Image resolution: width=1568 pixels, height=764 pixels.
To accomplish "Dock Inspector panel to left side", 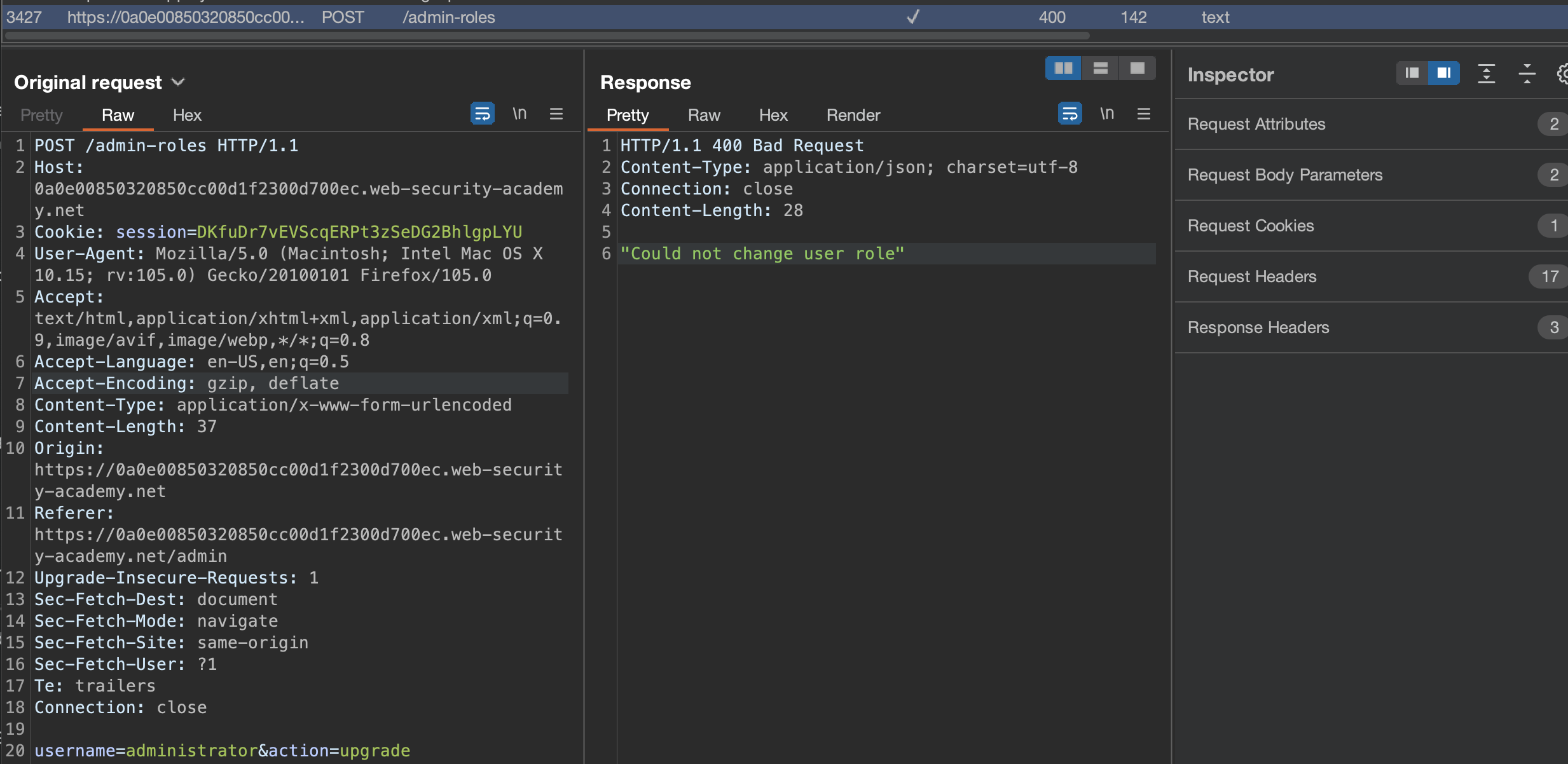I will coord(1412,74).
